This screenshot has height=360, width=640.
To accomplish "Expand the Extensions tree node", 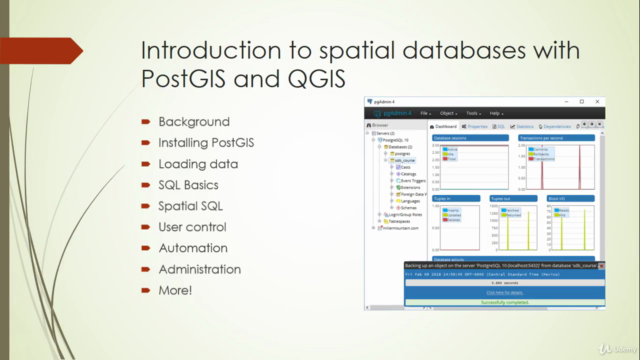I will click(392, 187).
